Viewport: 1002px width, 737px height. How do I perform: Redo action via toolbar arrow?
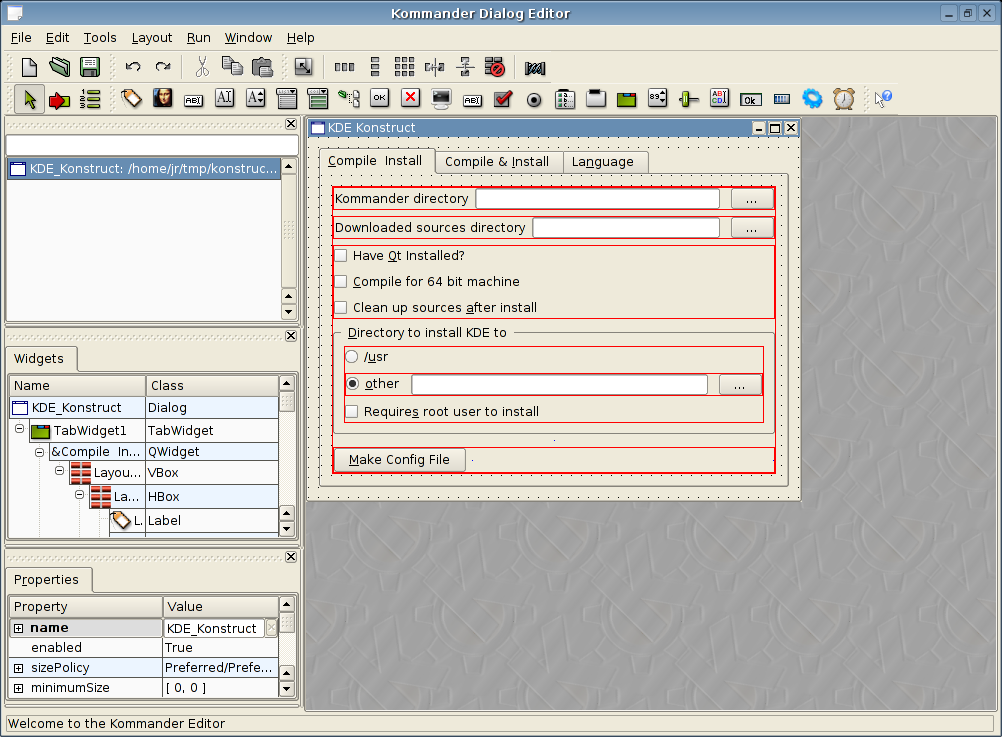[x=163, y=66]
